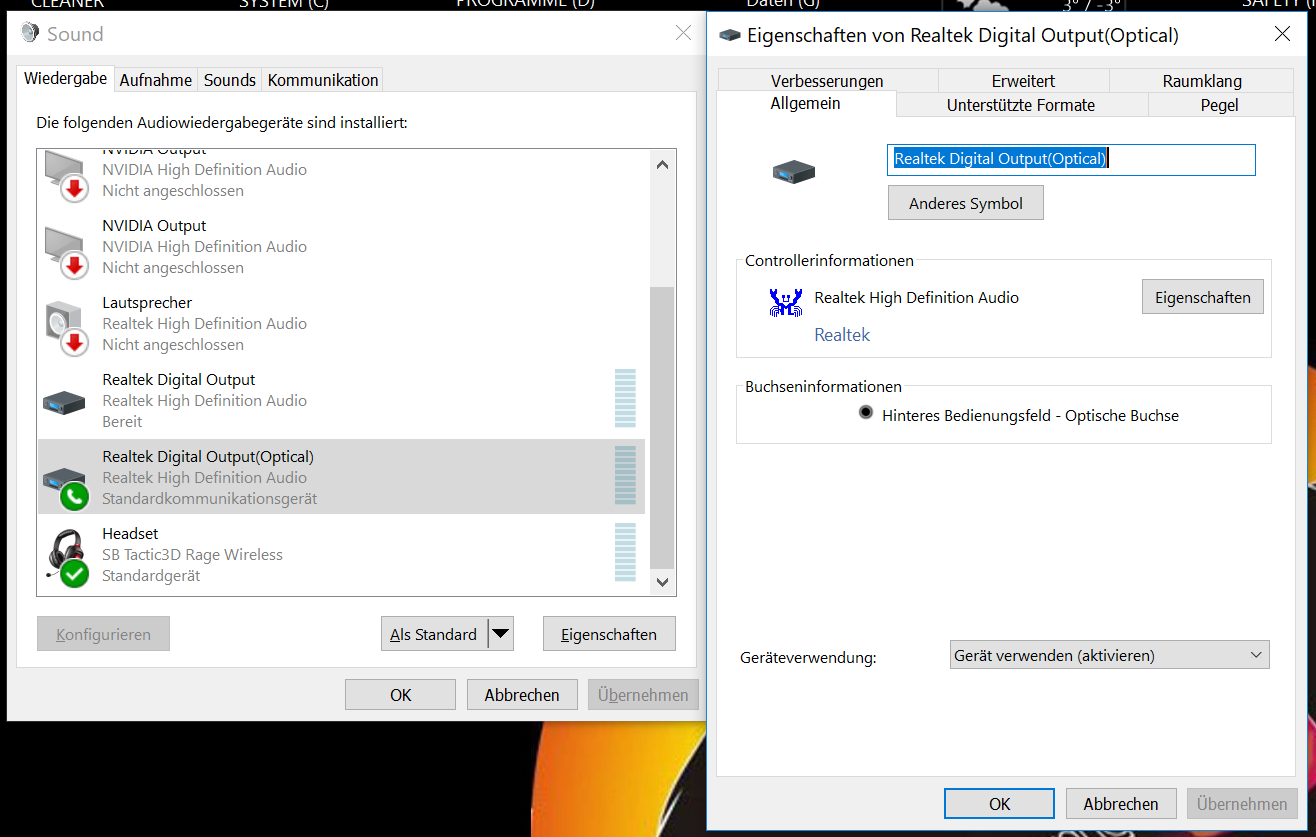This screenshot has width=1316, height=837.
Task: Click OK in the Eigenschaften dialog
Action: (x=999, y=803)
